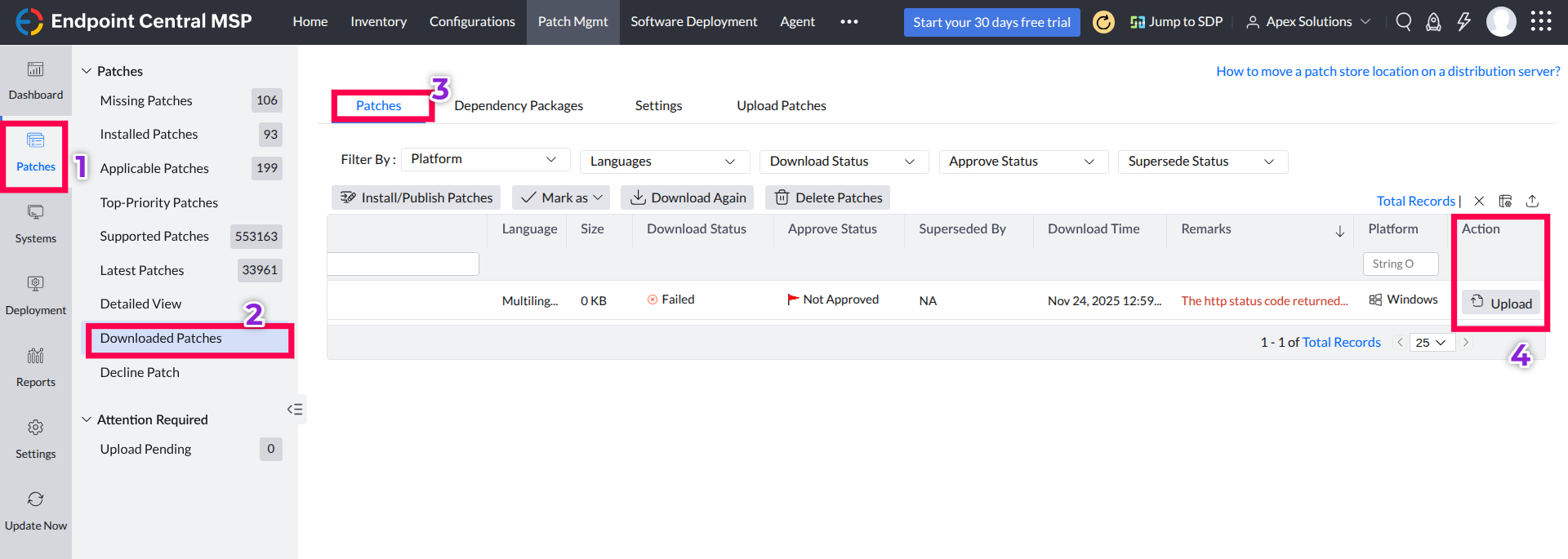Click the Platform column filter field
1568x559 pixels.
[1401, 264]
